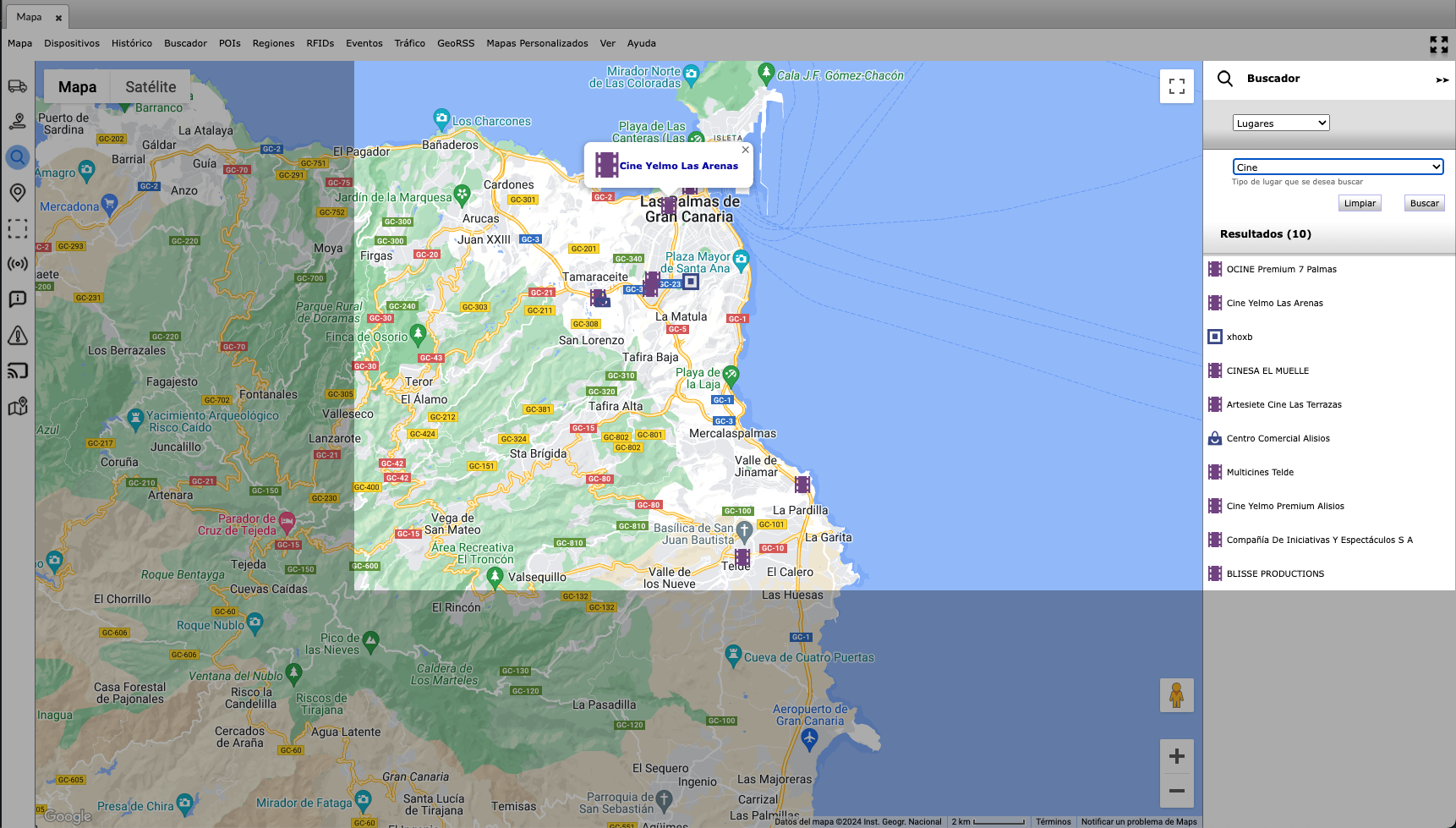Open the POI pin icon in sidebar
1456x828 pixels.
pyautogui.click(x=18, y=193)
